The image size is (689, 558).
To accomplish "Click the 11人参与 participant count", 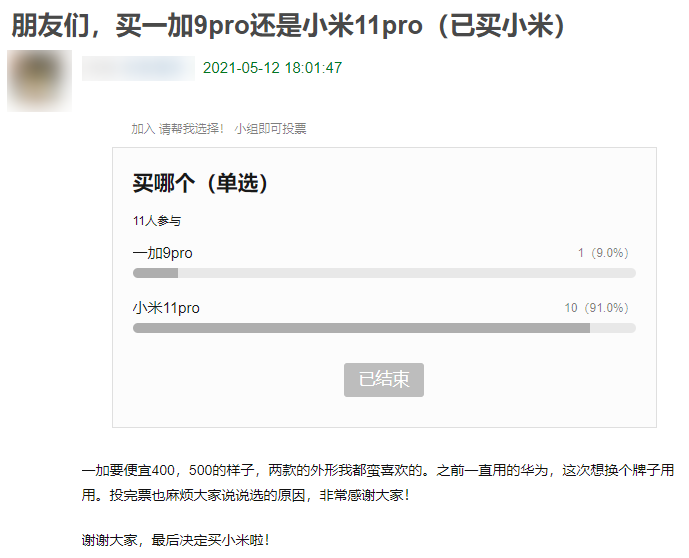I will coord(157,220).
